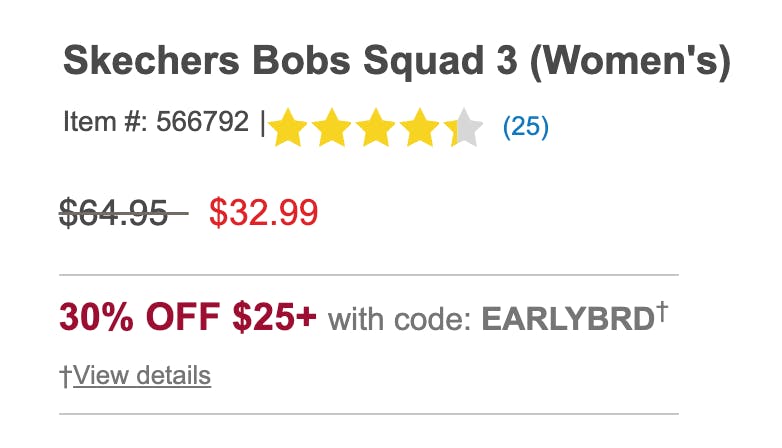Click the red $32.99 sale price
The image size is (782, 448).
point(264,212)
